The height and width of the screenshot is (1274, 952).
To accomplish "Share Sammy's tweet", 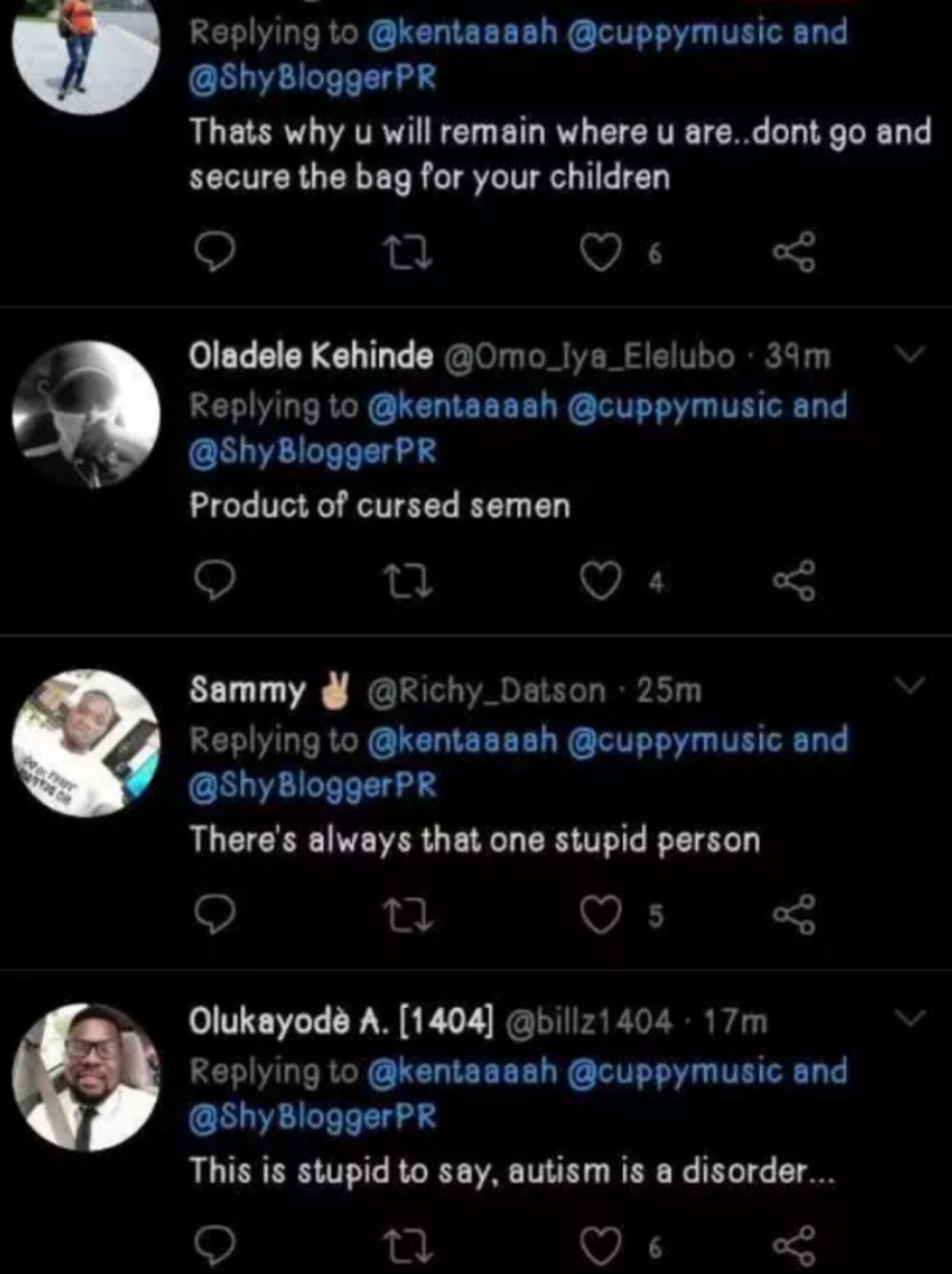I will pyautogui.click(x=794, y=915).
